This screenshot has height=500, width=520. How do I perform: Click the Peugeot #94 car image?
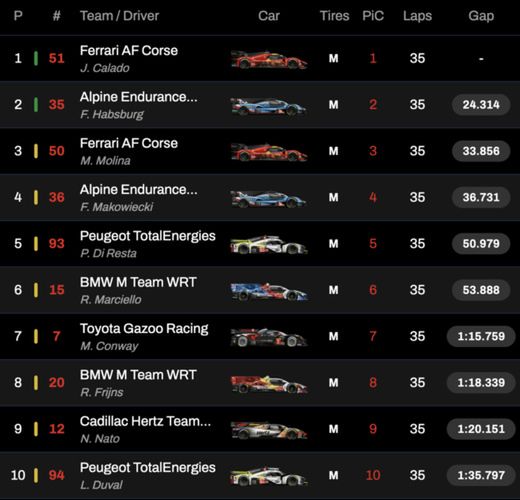pos(269,476)
